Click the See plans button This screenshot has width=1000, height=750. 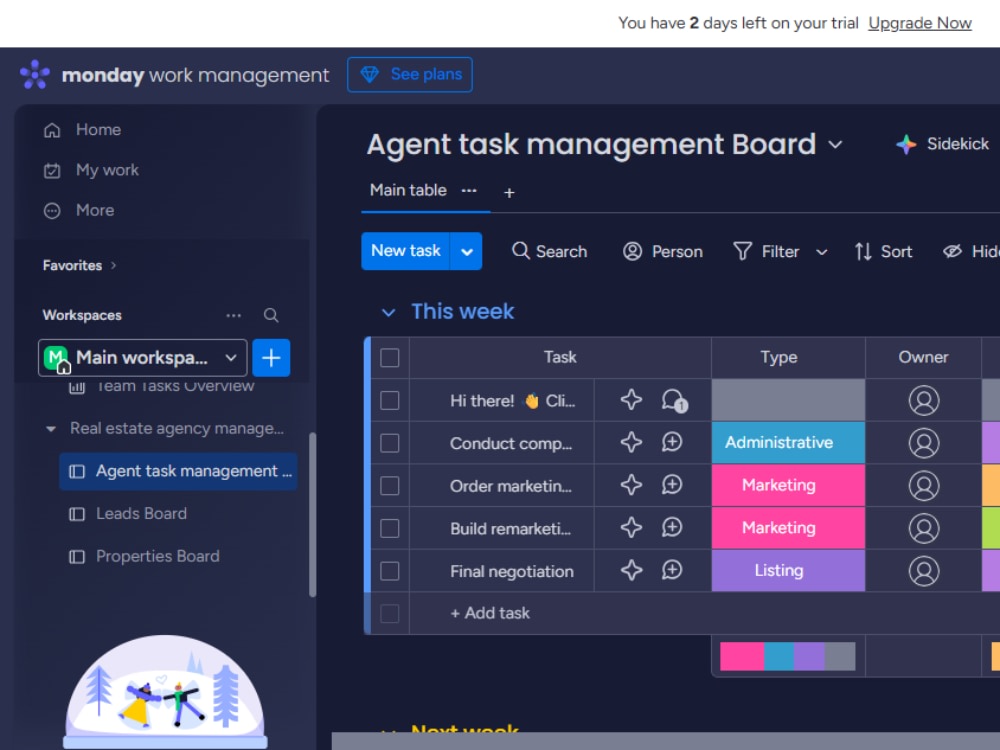click(410, 75)
